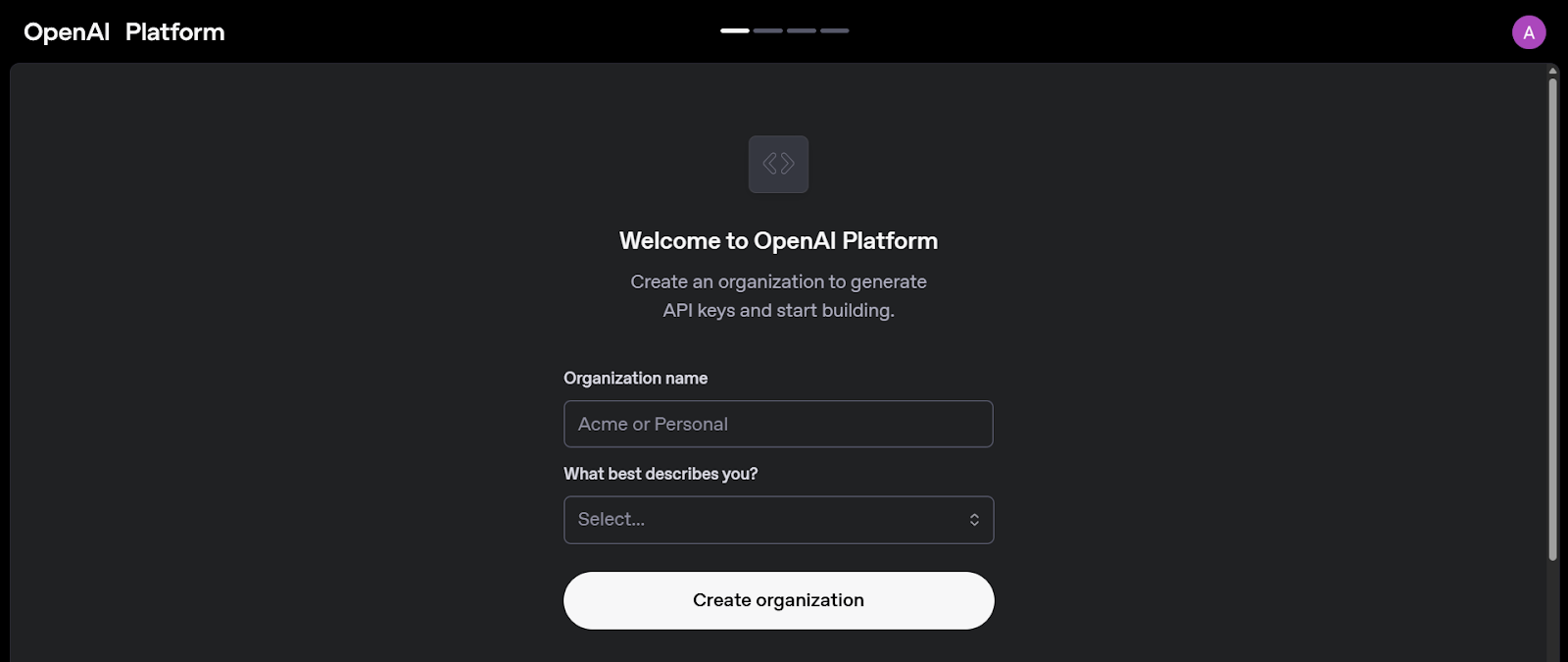Screen dimensions: 1568x662
Task: Click 'Platform' in the top navigation
Action: pyautogui.click(x=174, y=31)
